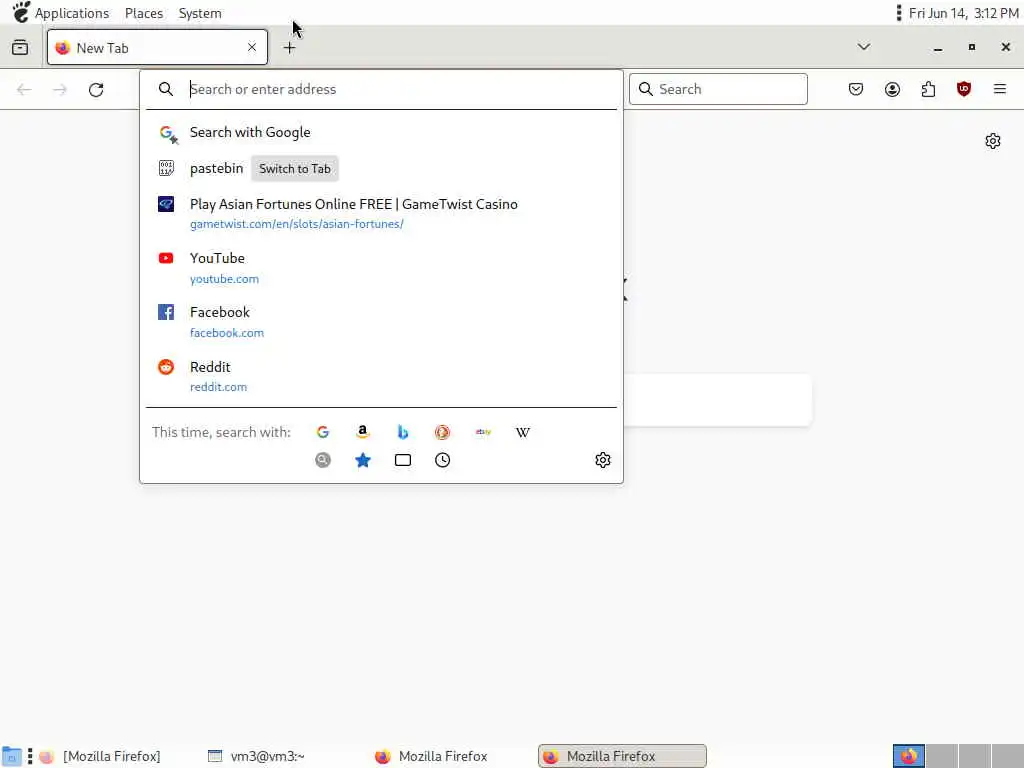Click the youtube.com URL
Viewport: 1024px width, 768px height.
224,279
